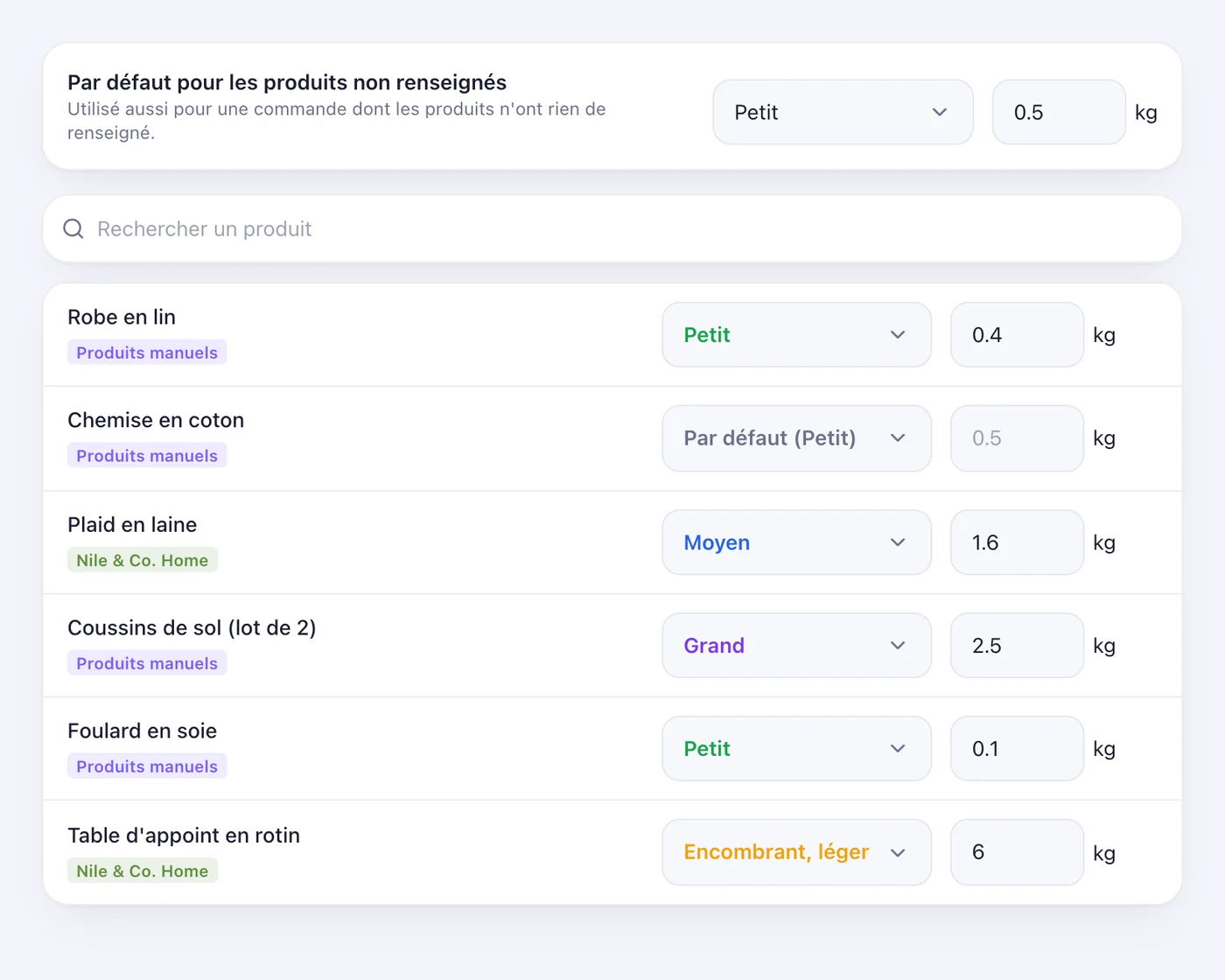Open size dropdown for Chemise en coton

coord(796,438)
